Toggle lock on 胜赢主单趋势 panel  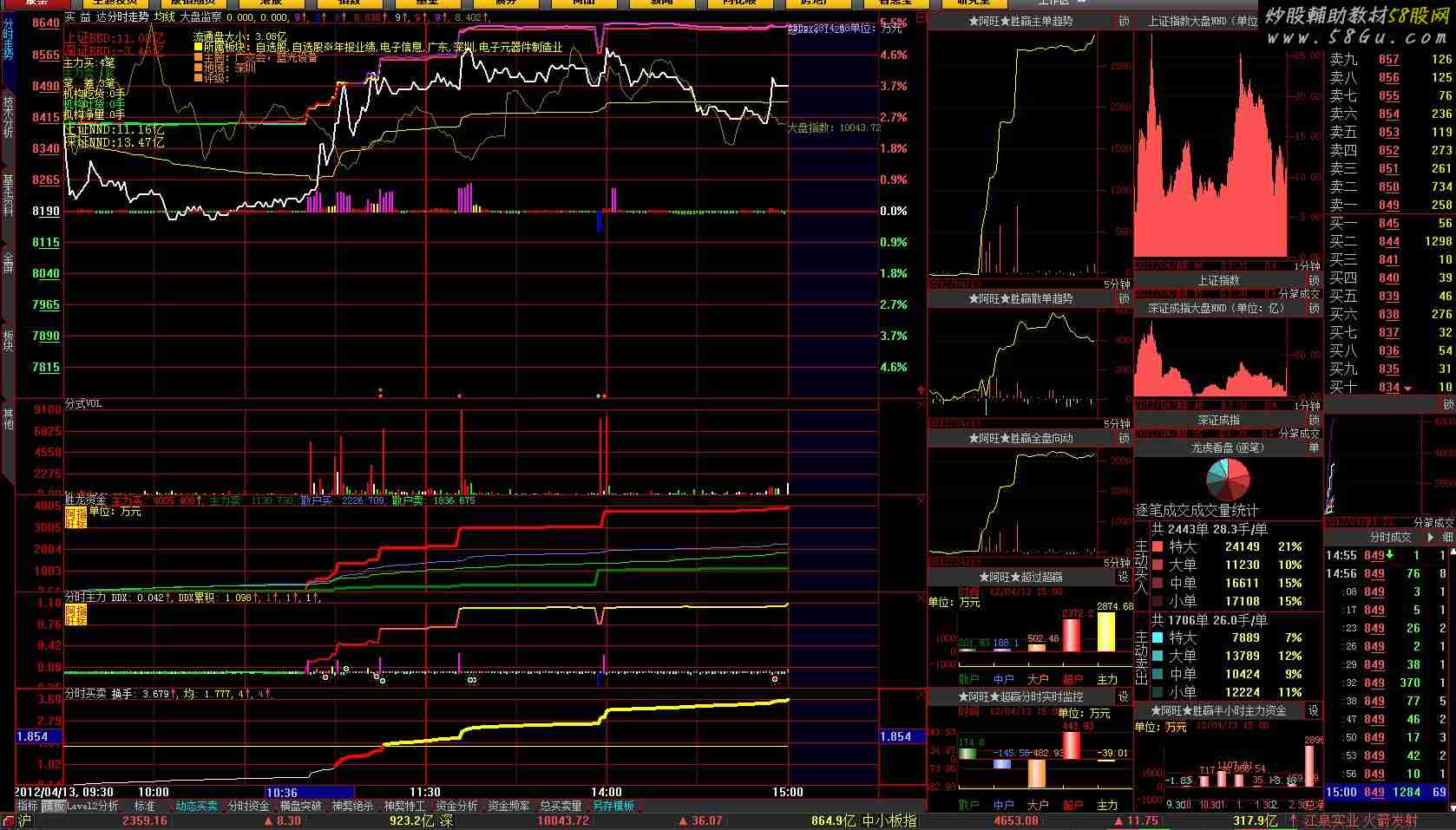click(1124, 21)
